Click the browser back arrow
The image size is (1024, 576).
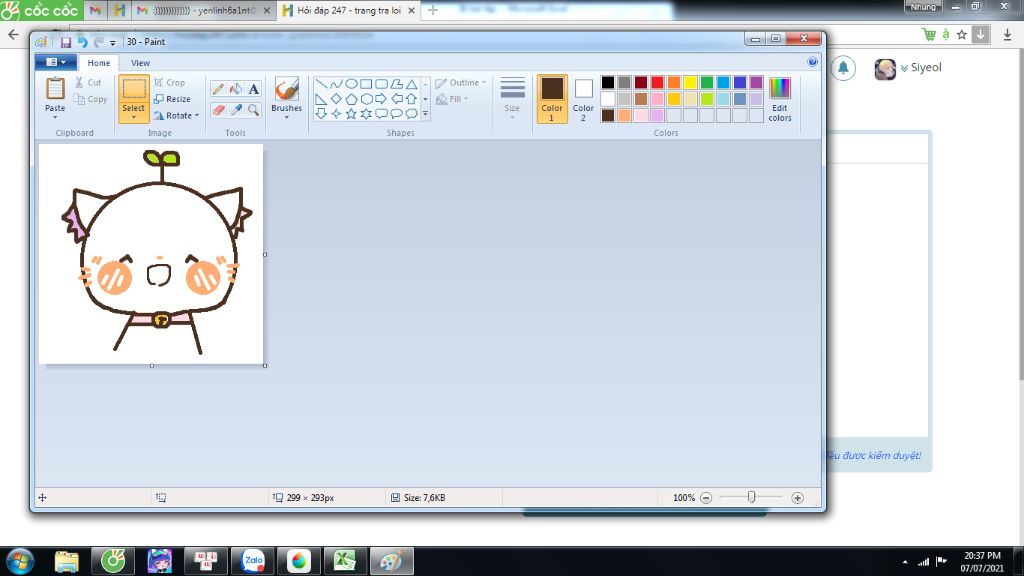coord(14,35)
